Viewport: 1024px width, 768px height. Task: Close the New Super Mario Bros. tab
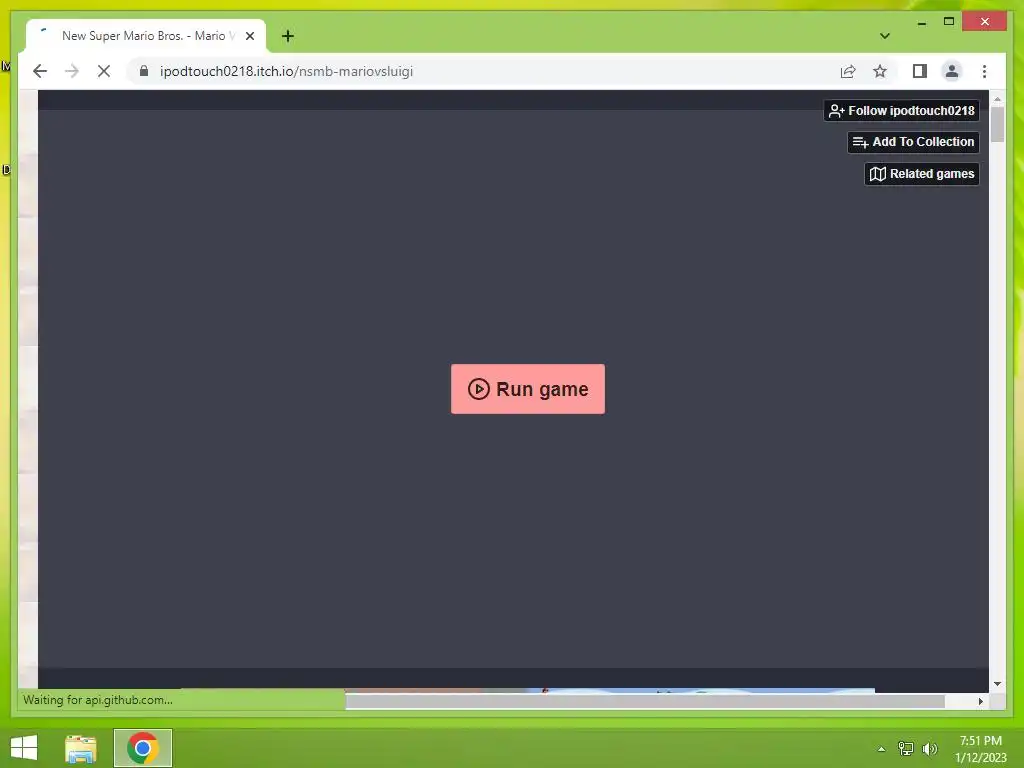[249, 36]
